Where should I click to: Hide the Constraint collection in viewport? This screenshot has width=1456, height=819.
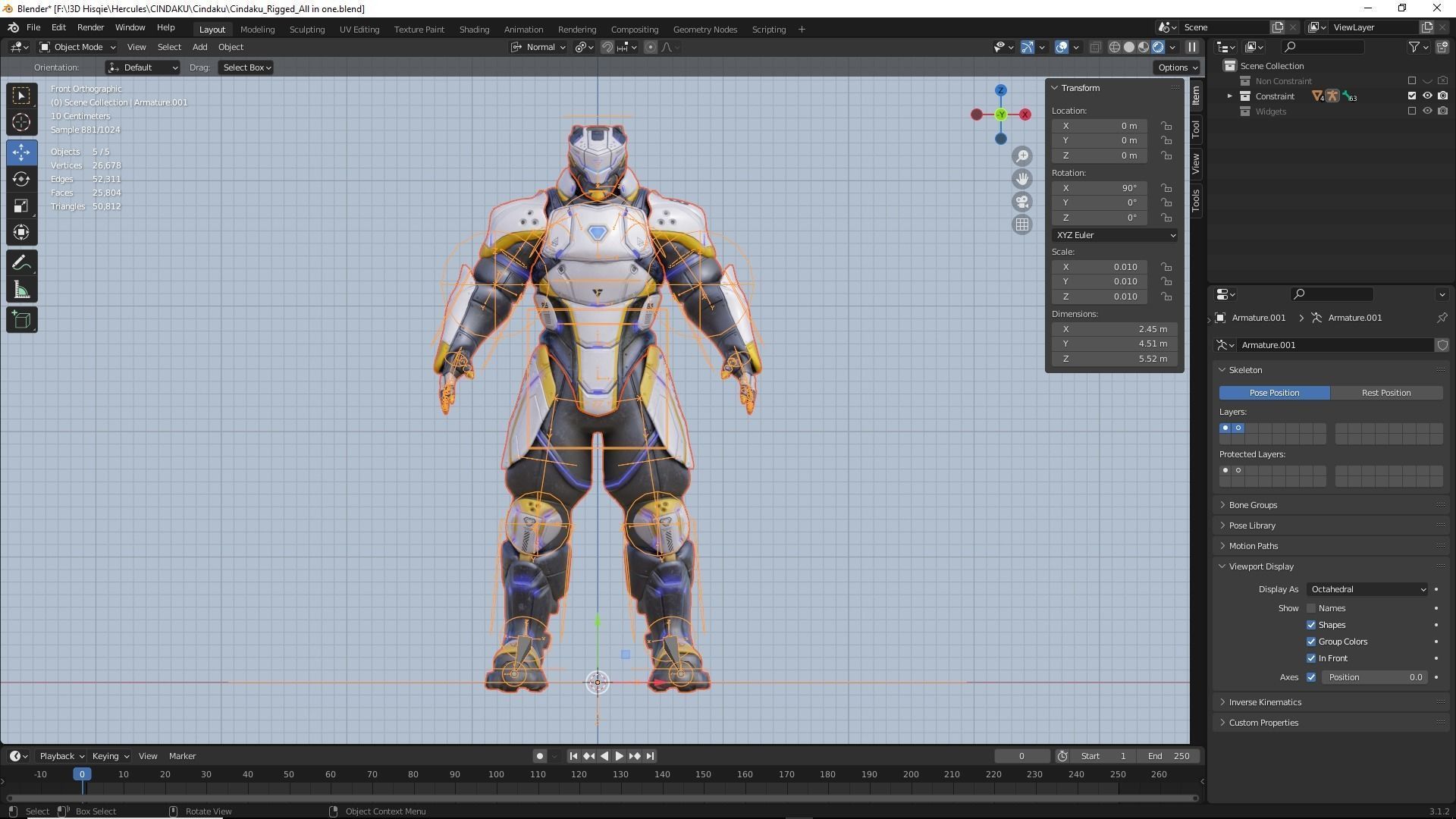1427,96
